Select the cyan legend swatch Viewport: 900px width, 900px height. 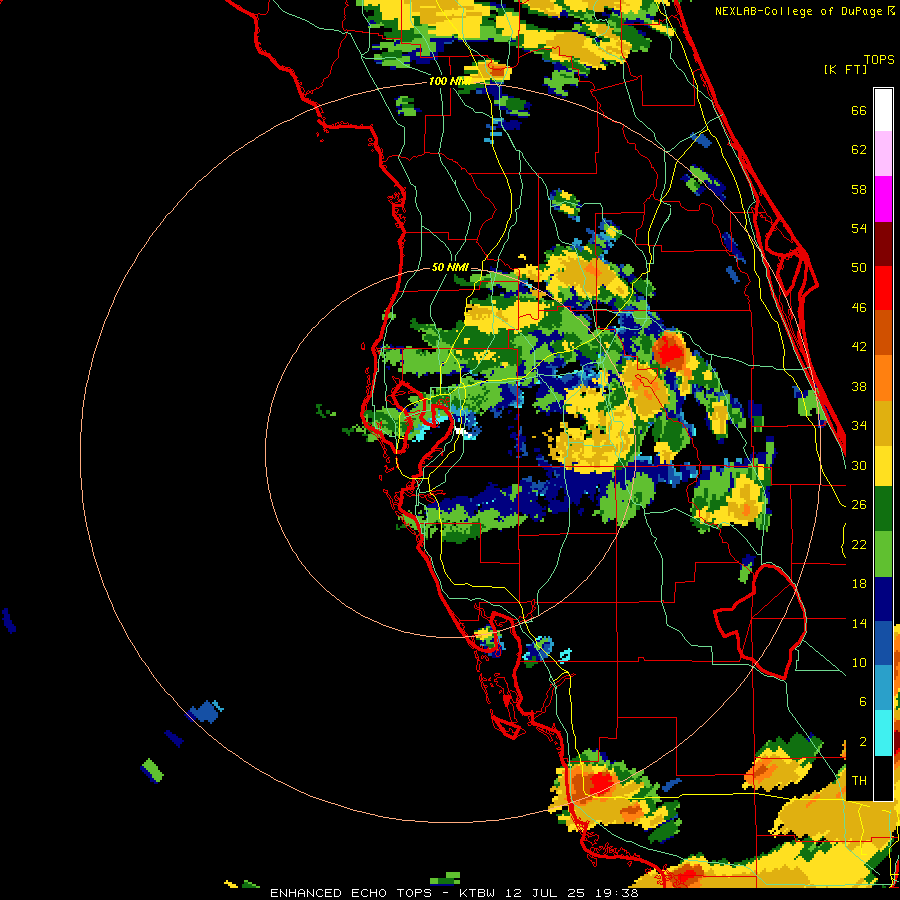click(883, 734)
